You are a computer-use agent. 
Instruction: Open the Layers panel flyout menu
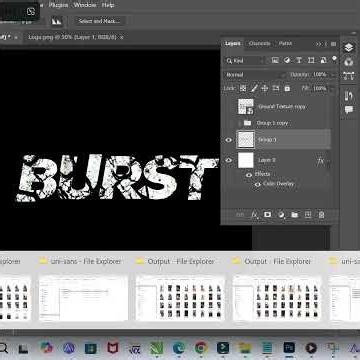pyautogui.click(x=333, y=44)
